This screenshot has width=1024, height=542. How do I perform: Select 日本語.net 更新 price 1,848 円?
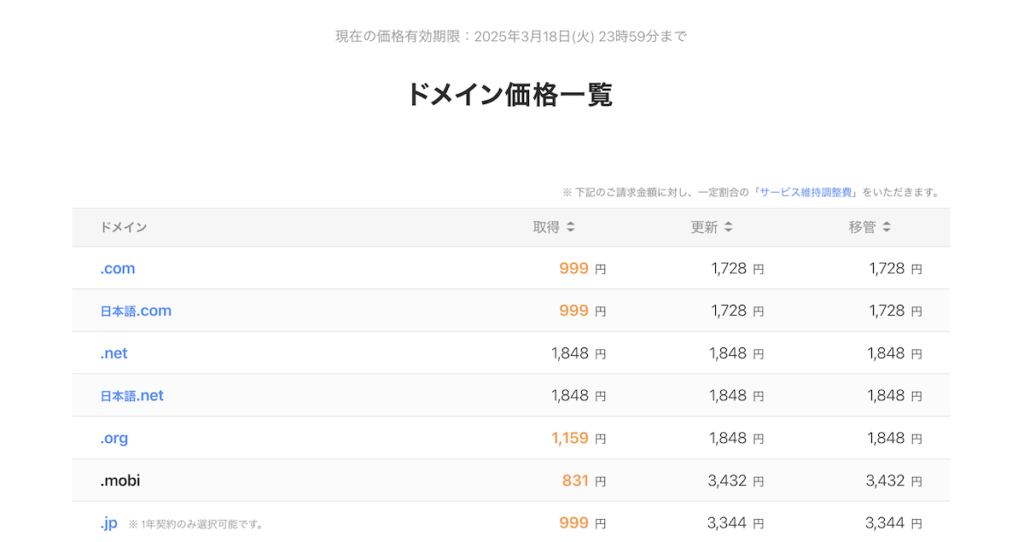point(737,396)
